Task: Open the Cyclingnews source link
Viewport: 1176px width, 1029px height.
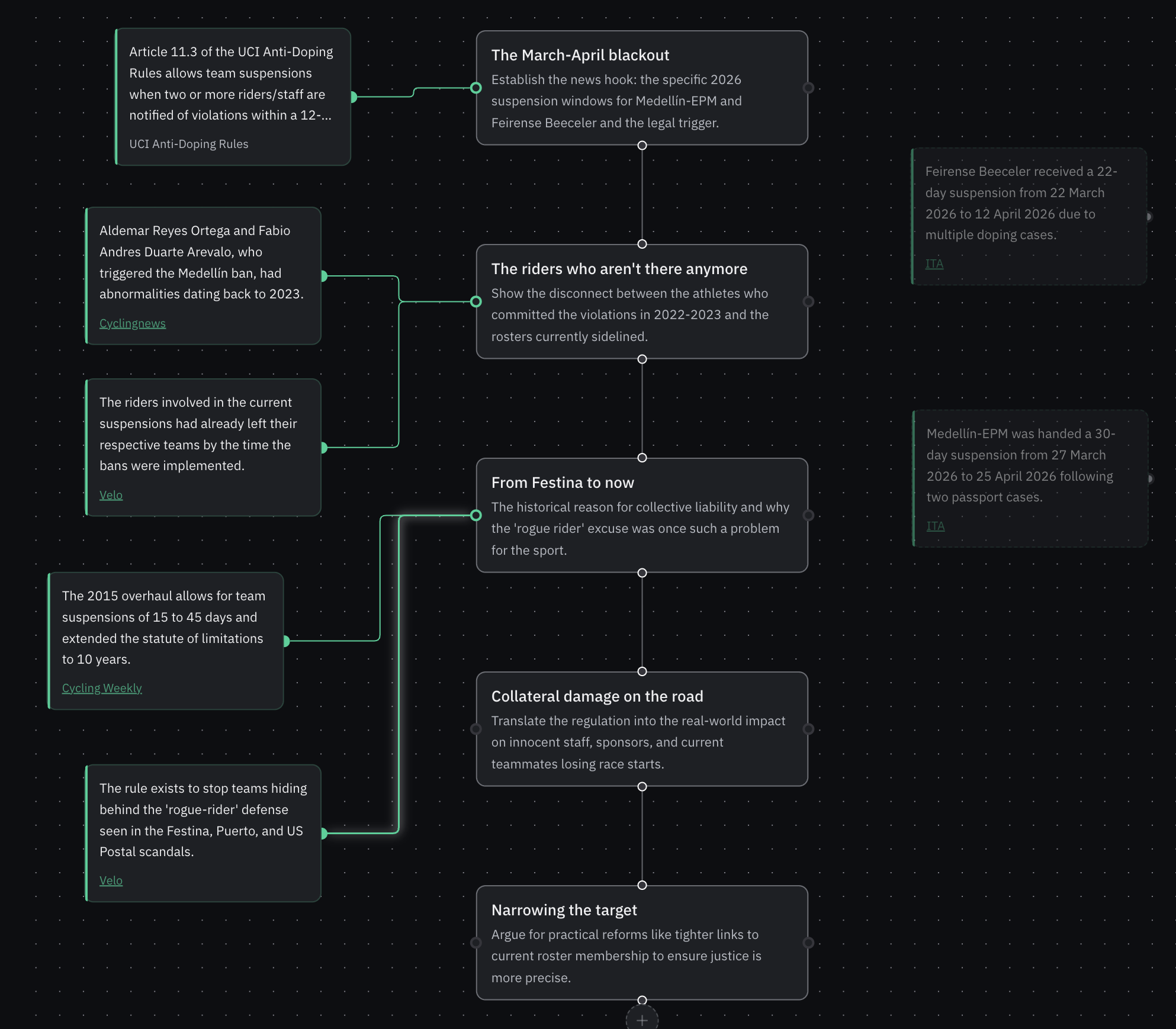Action: tap(133, 323)
